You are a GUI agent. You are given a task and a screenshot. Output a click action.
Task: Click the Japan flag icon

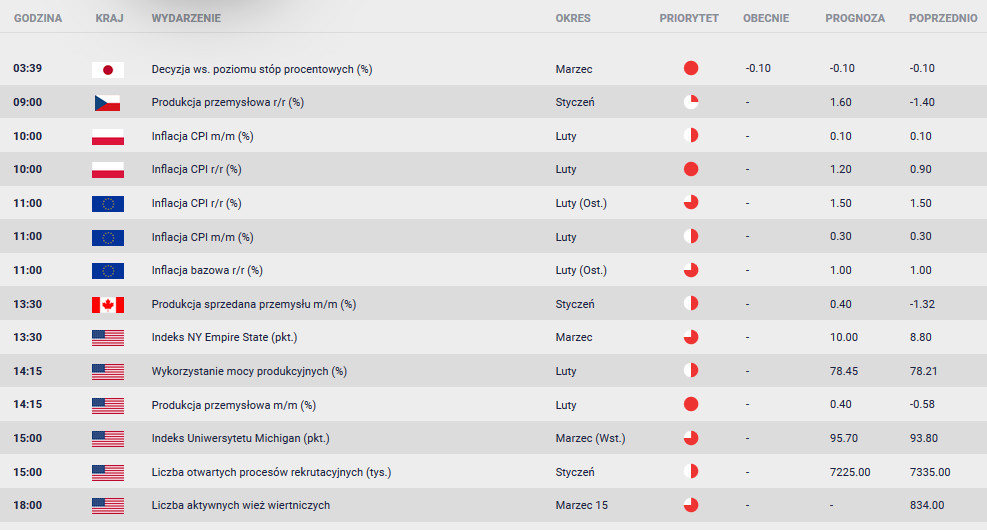(x=108, y=70)
